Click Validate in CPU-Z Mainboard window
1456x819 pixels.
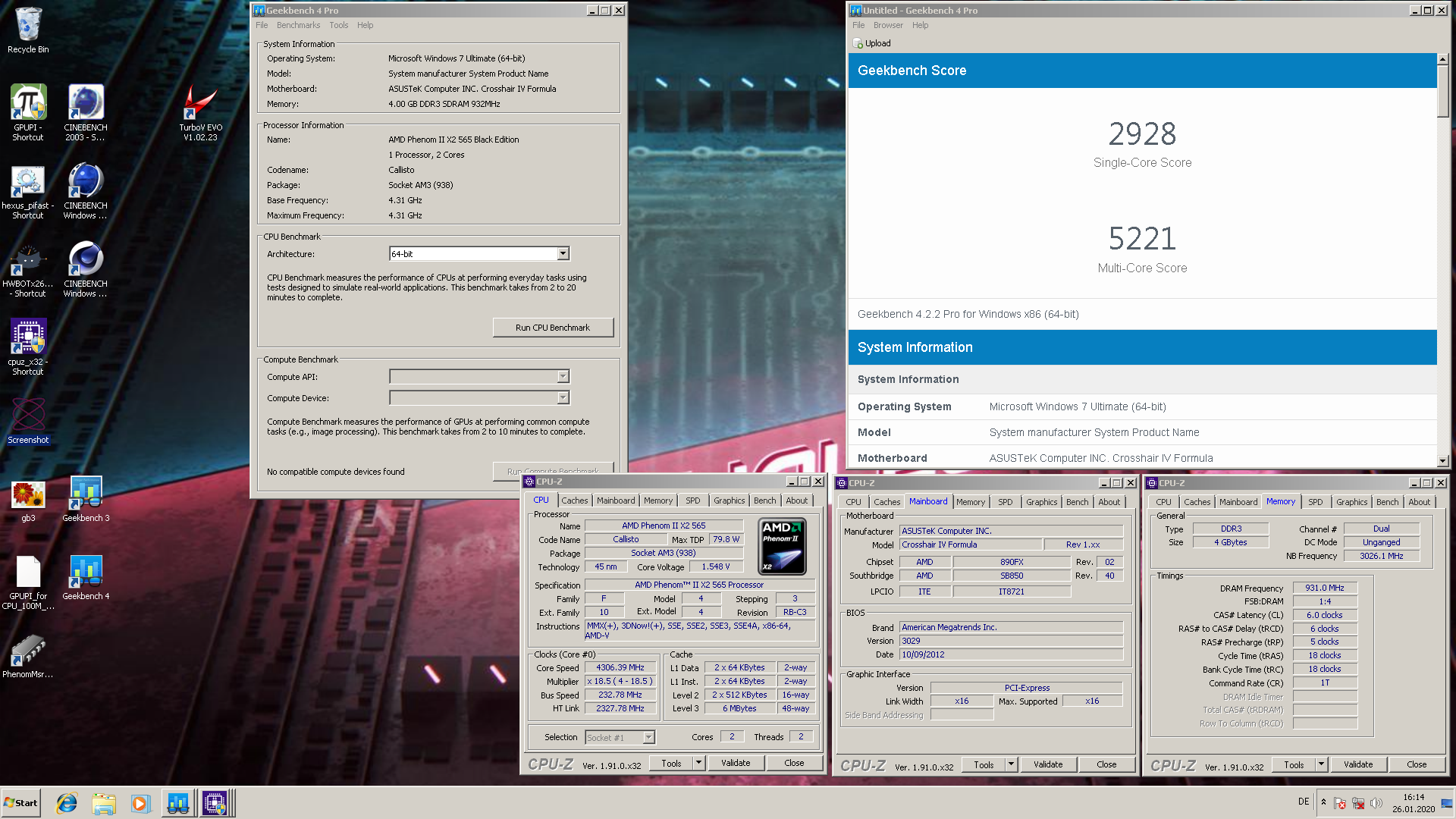(1048, 764)
